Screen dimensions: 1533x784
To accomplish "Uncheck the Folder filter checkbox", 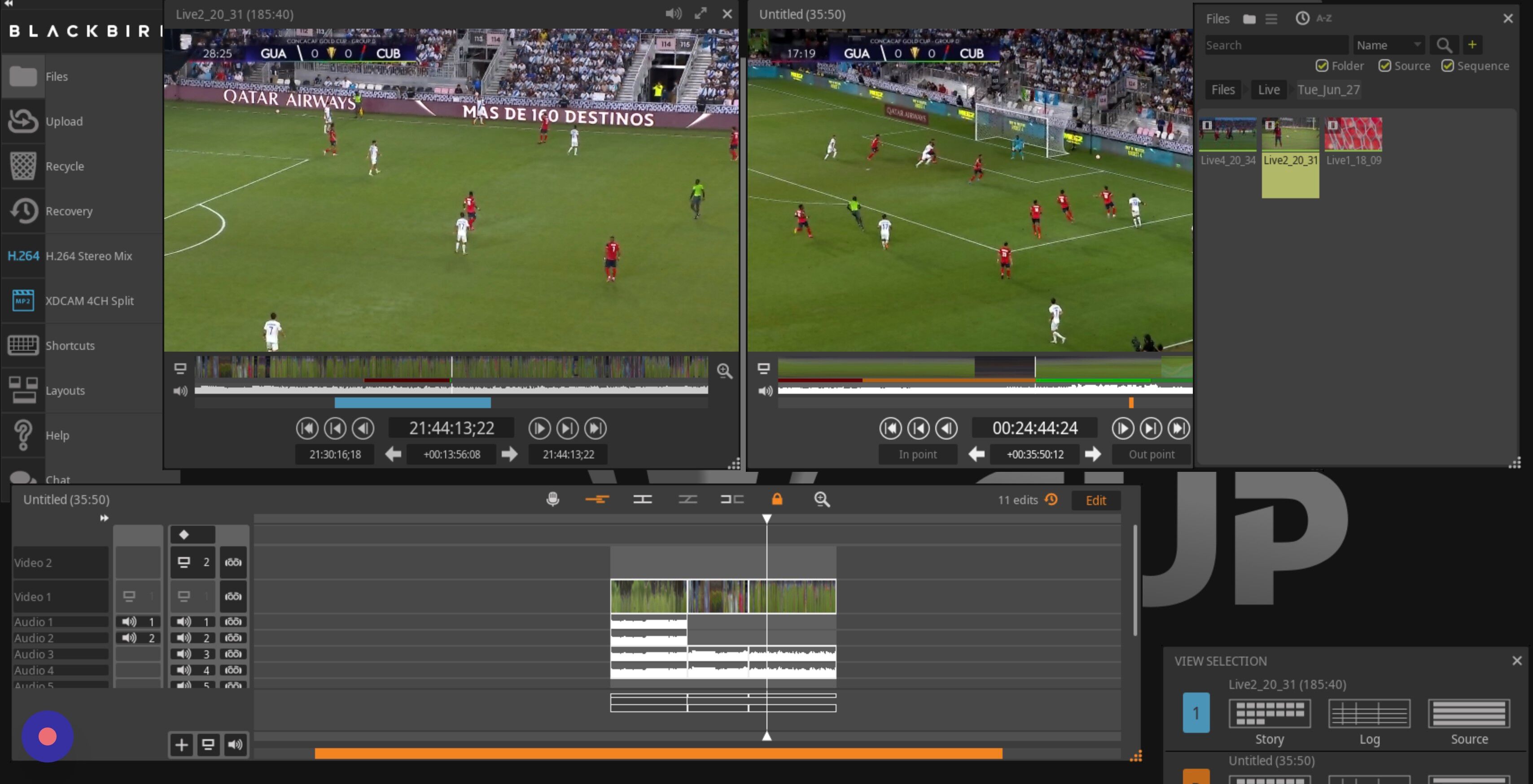I will coord(1322,66).
